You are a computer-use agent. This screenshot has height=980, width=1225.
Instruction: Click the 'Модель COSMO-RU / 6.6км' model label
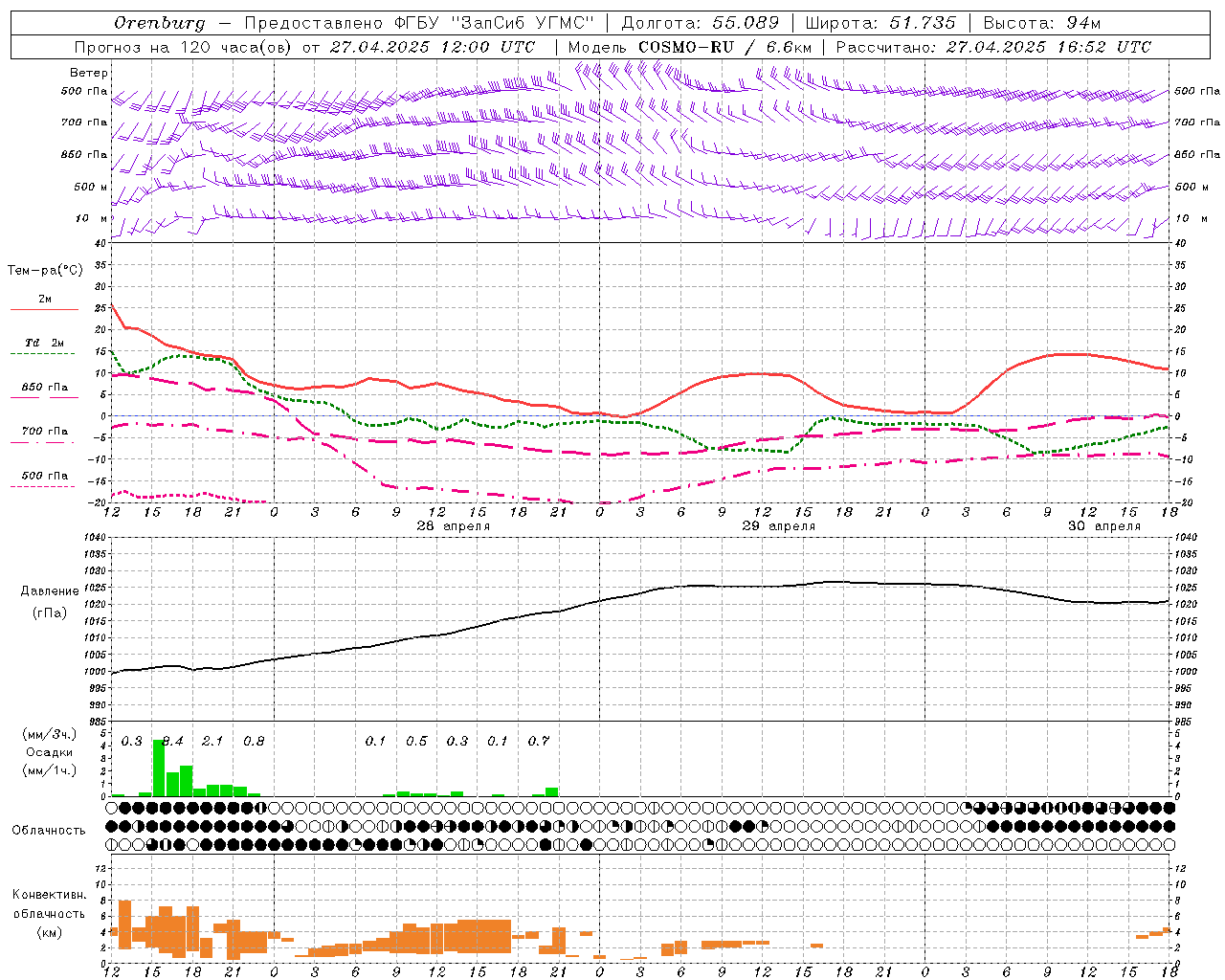[690, 47]
